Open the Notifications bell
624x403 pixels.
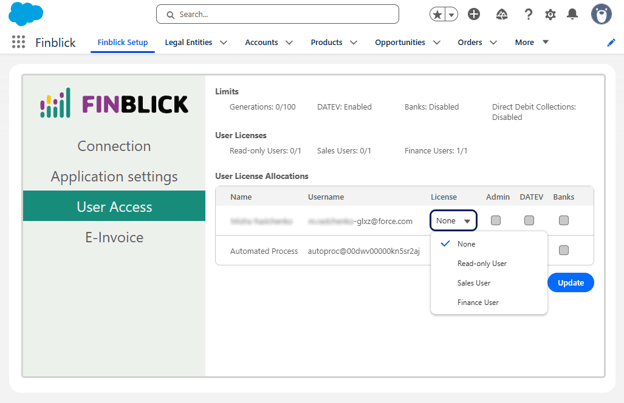tap(572, 14)
